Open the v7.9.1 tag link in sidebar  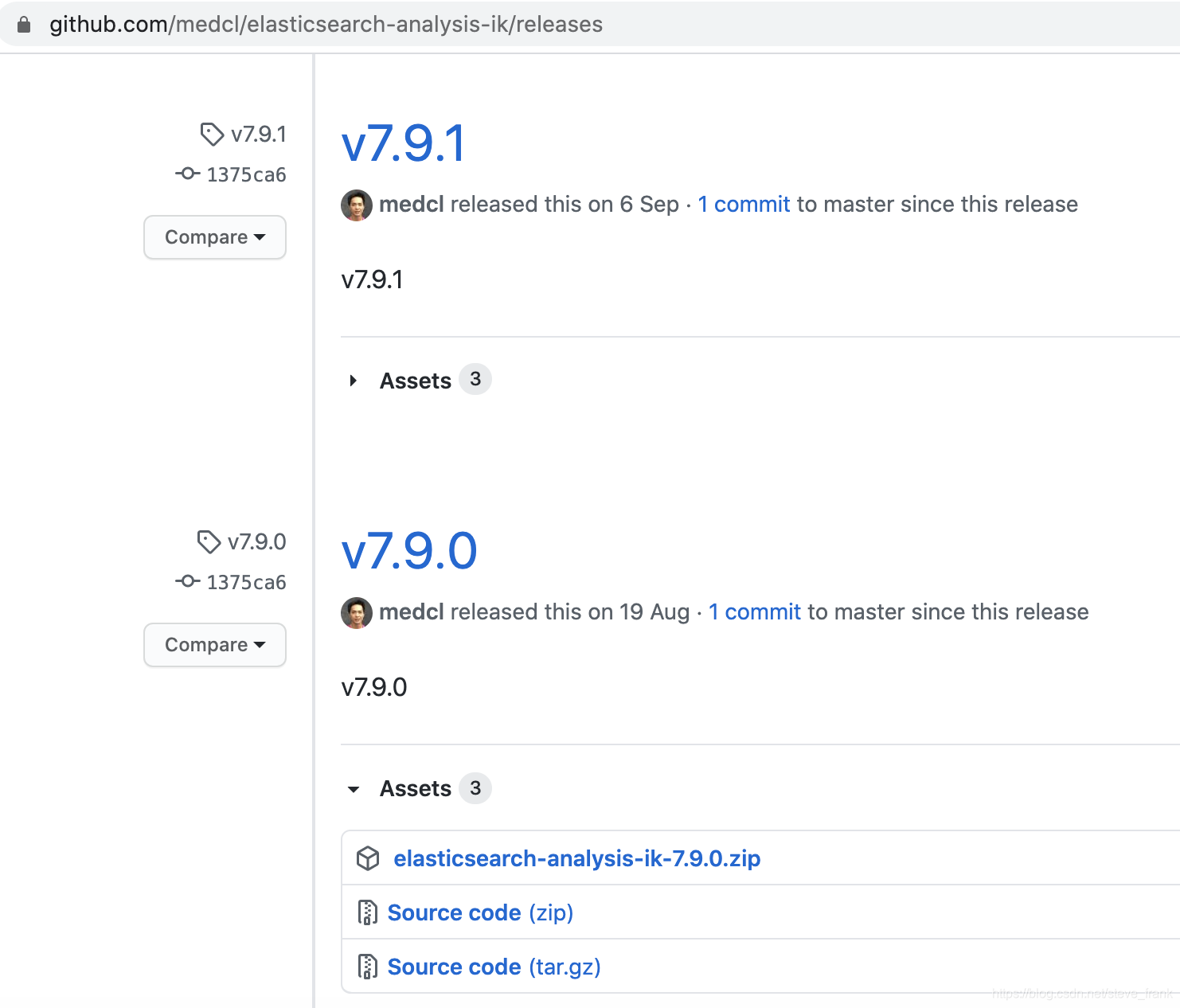pos(259,134)
